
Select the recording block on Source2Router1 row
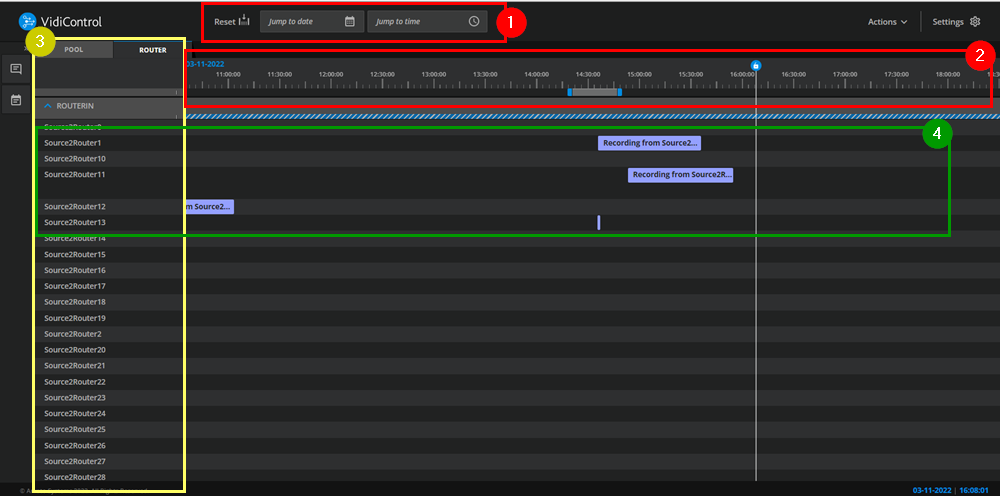[649, 143]
